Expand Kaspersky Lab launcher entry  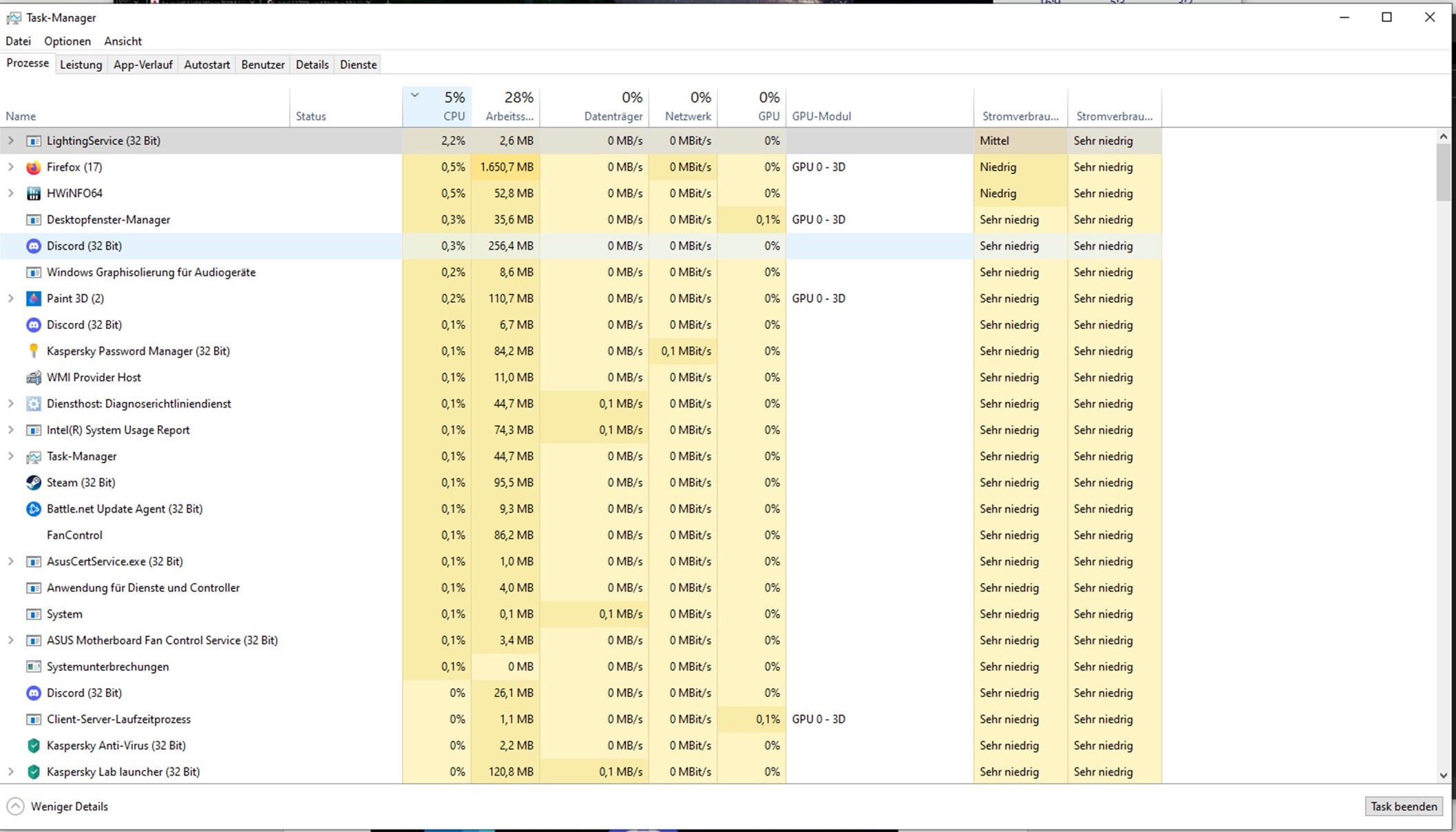(x=10, y=772)
